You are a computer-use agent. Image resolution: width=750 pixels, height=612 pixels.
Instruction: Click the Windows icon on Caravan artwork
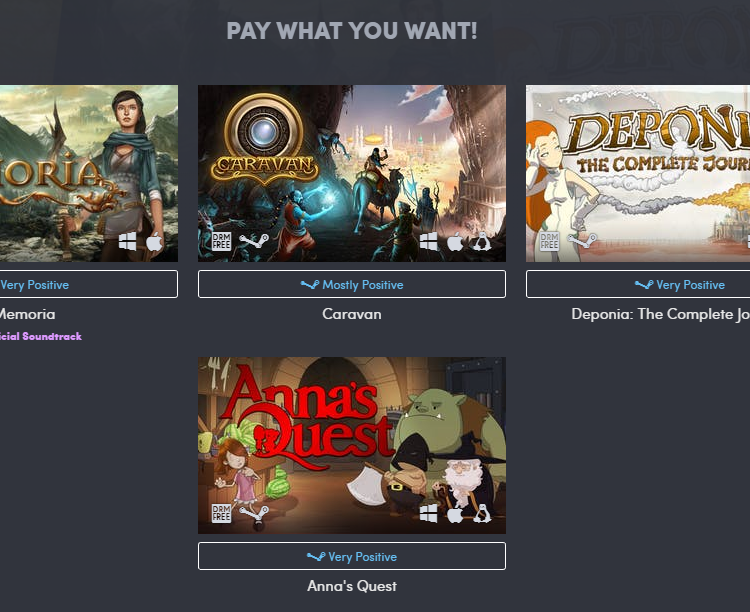pos(428,242)
